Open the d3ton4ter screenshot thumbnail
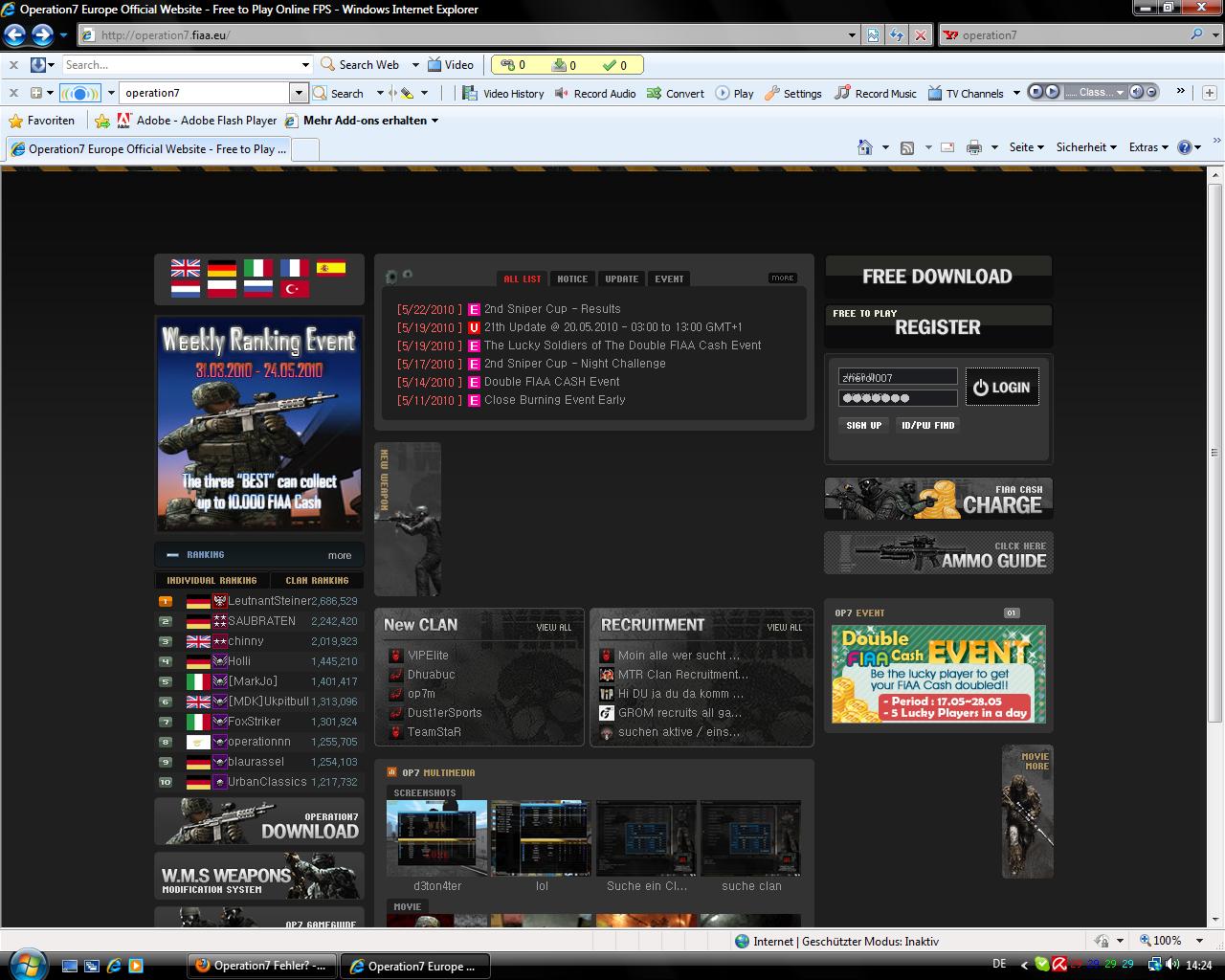The height and width of the screenshot is (980, 1225). 437,838
